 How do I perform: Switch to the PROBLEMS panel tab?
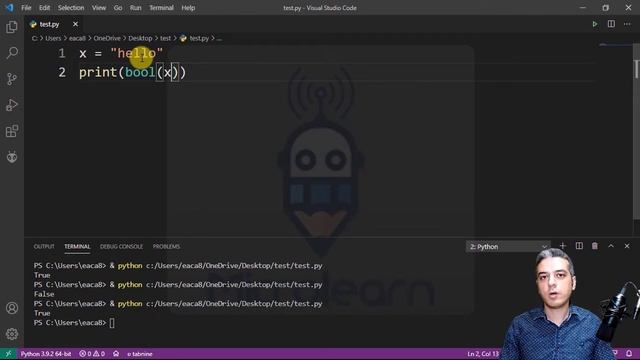tap(166, 247)
